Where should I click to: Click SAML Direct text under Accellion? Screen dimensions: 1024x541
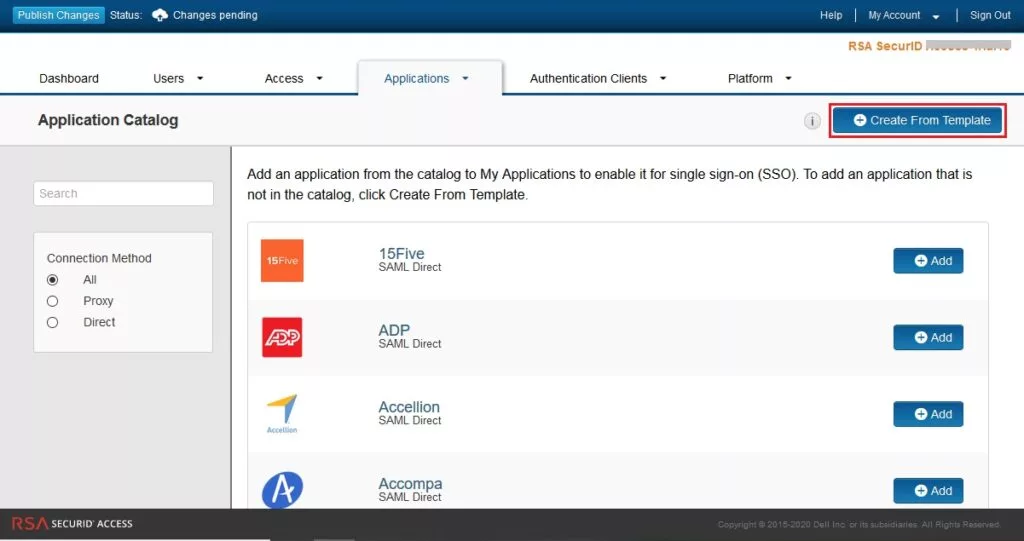[x=410, y=420]
